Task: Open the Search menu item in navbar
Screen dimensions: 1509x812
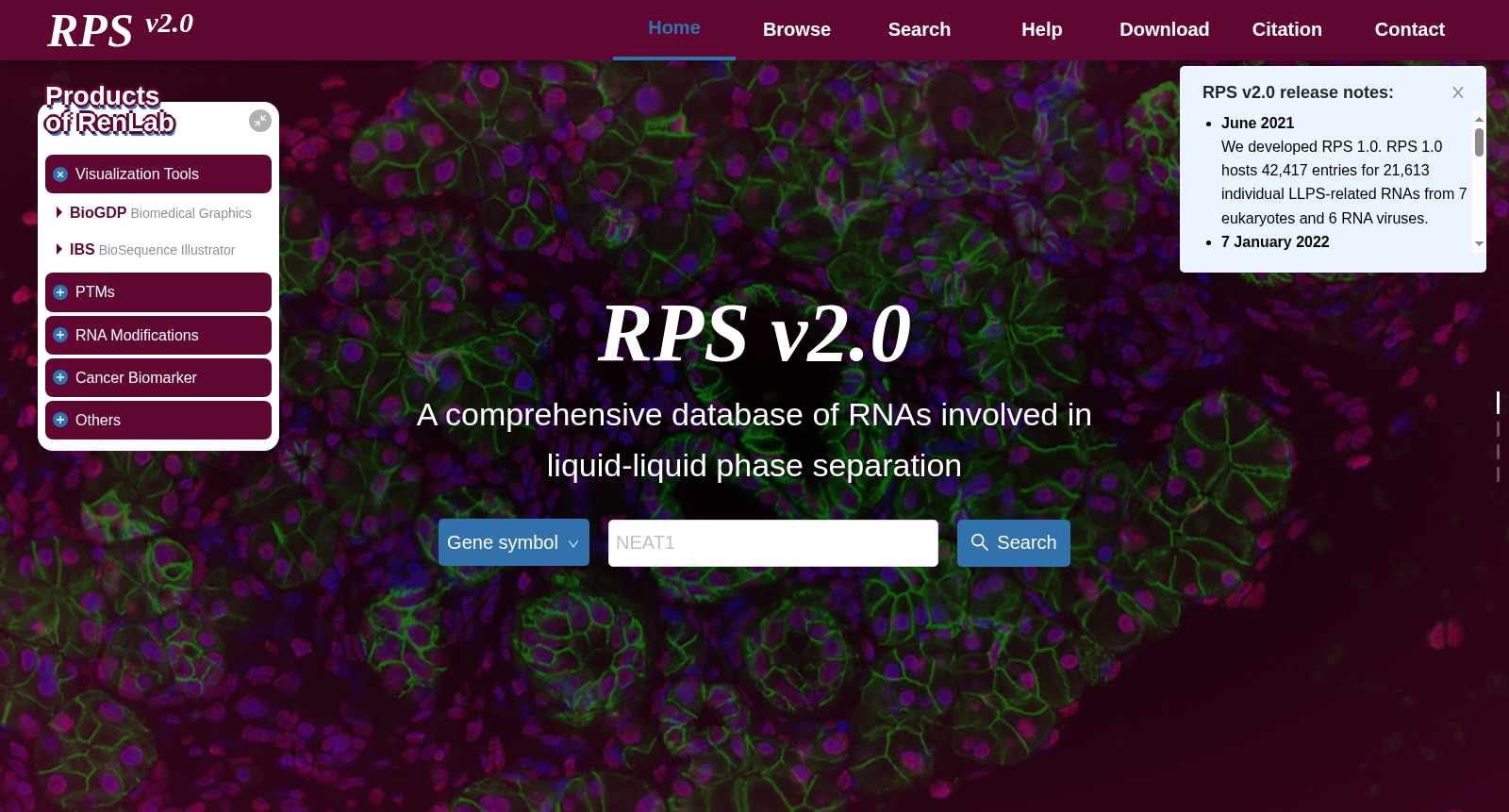Action: pos(920,29)
